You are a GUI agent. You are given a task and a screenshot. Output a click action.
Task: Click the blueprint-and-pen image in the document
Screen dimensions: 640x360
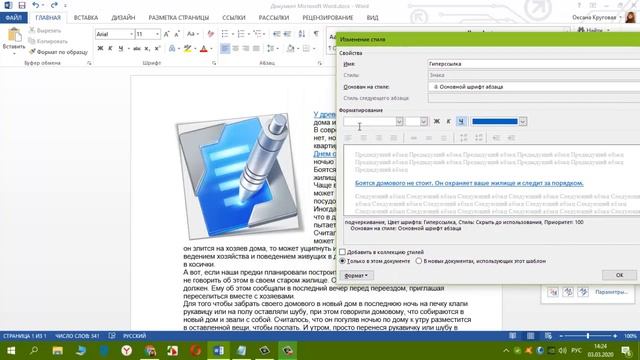(x=240, y=176)
